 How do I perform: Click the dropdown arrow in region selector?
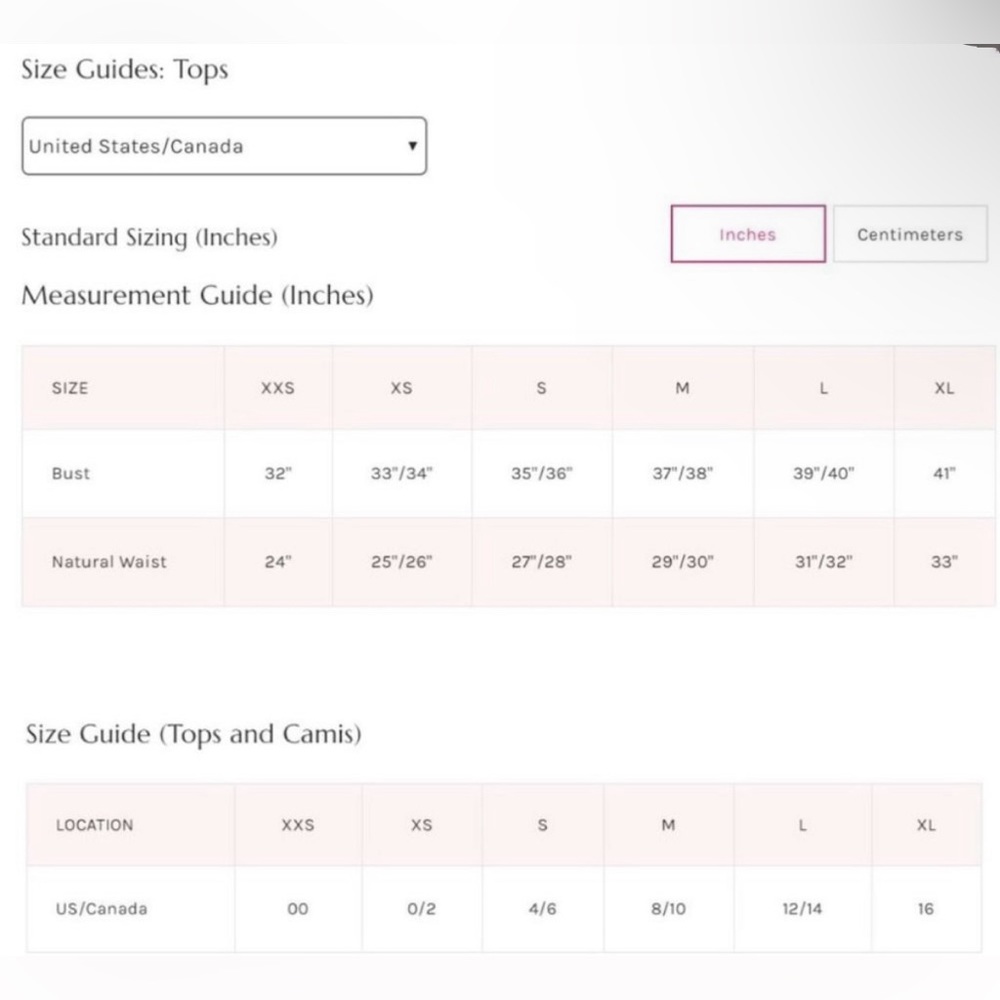coord(412,146)
